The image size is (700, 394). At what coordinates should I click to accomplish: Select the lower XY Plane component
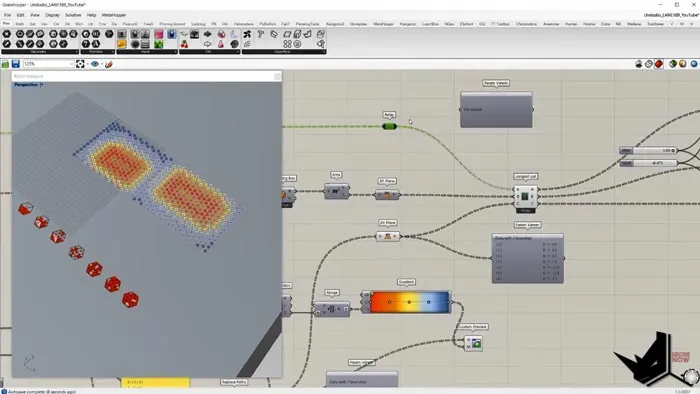tap(388, 236)
